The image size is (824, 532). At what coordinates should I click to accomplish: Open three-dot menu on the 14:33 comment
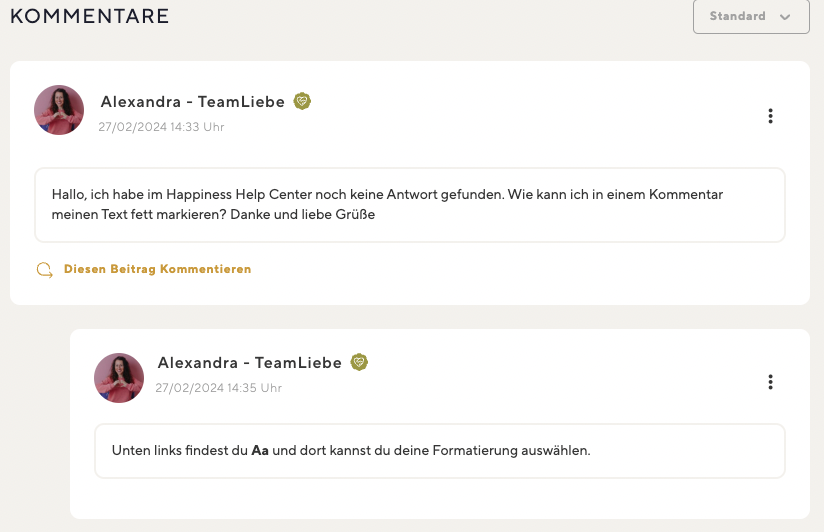(770, 116)
